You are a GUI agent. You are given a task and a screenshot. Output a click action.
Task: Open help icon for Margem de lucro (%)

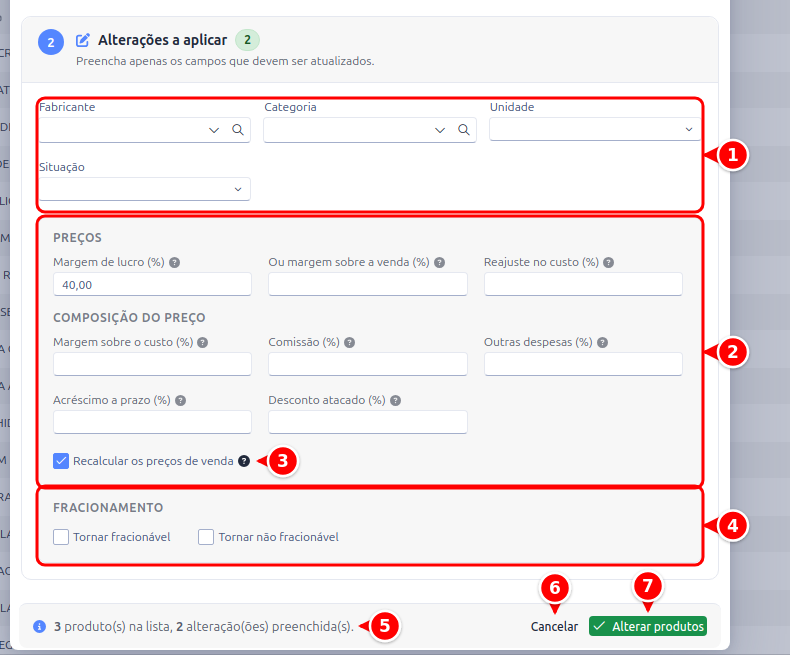tap(174, 263)
